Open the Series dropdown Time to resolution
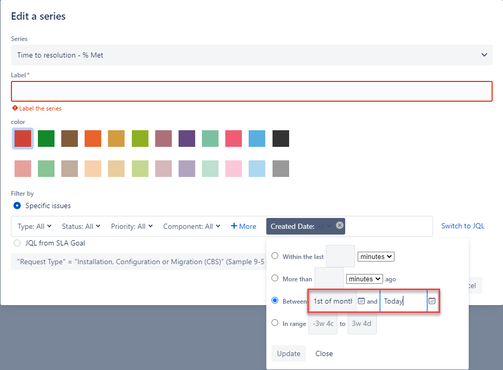 click(252, 55)
